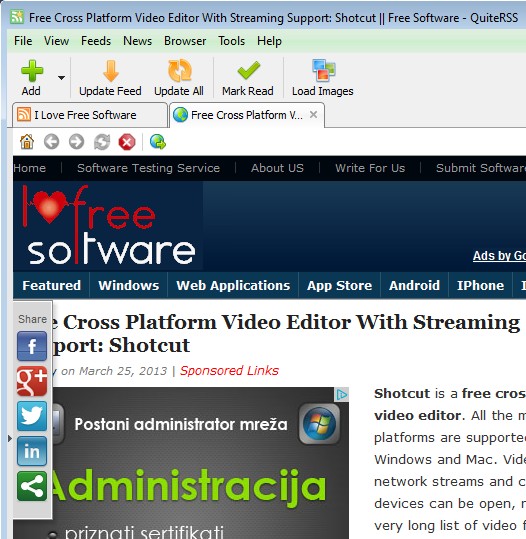Click the article headline title
Screen dimensions: 526x539
(286, 333)
